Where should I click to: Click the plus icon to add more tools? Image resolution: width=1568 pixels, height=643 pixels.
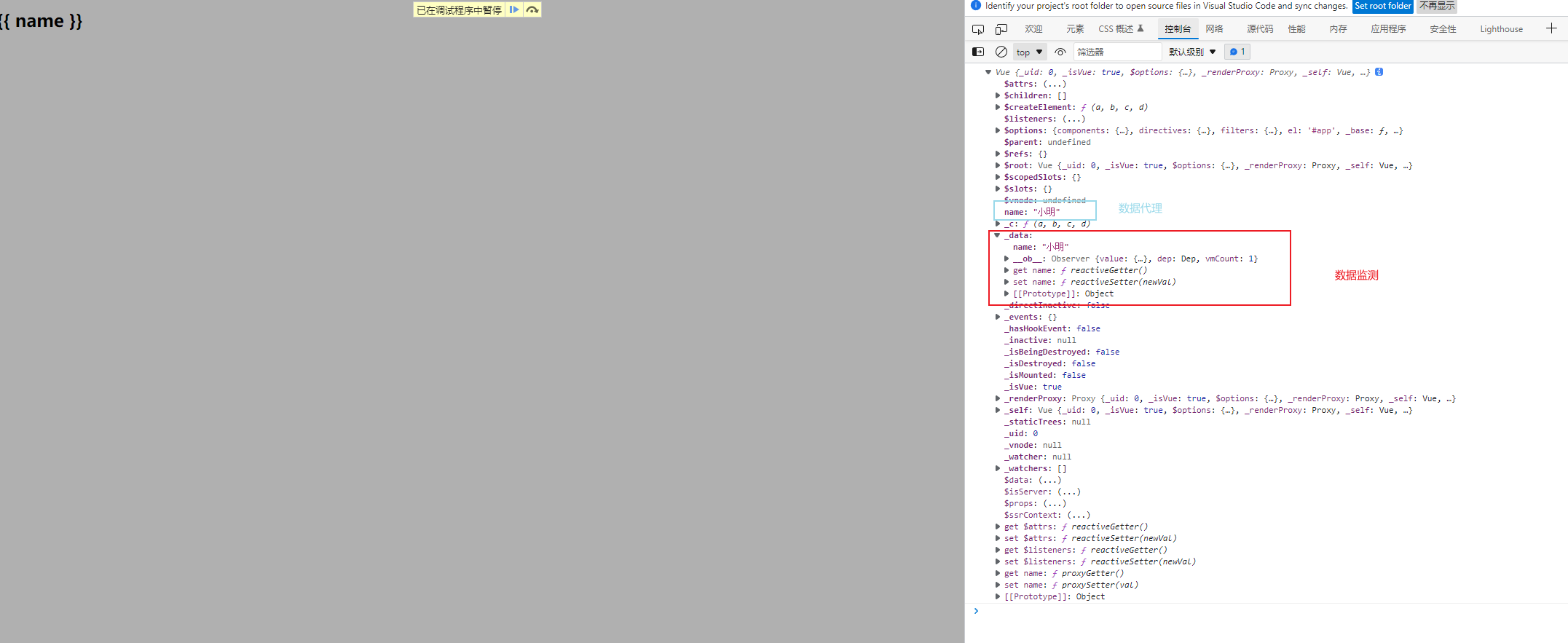[1551, 28]
